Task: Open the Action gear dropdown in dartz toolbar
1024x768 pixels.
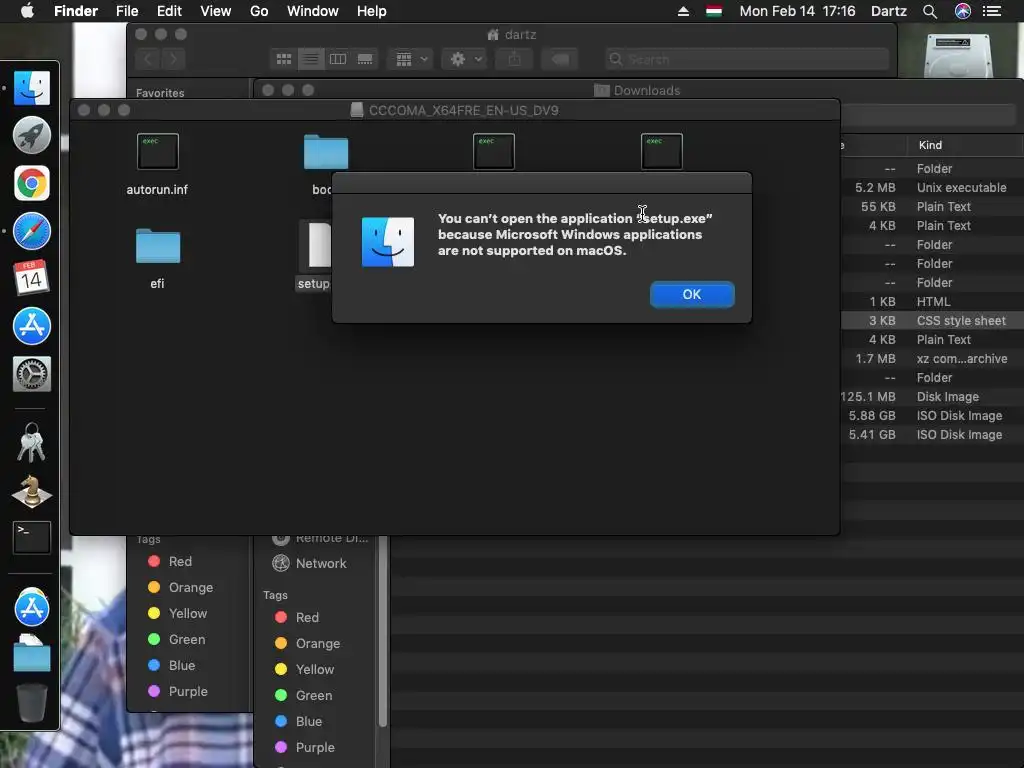Action: (x=465, y=59)
